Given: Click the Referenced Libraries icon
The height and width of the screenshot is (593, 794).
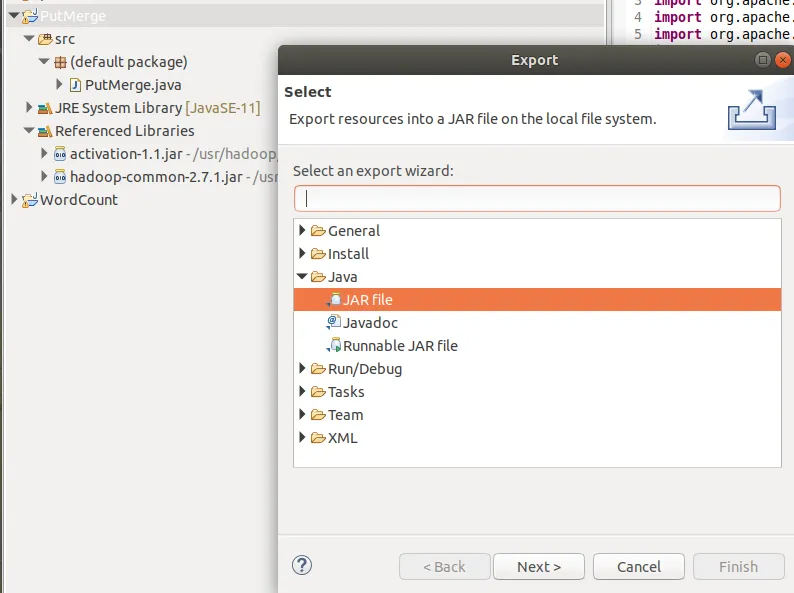Looking at the screenshot, I should tap(44, 131).
